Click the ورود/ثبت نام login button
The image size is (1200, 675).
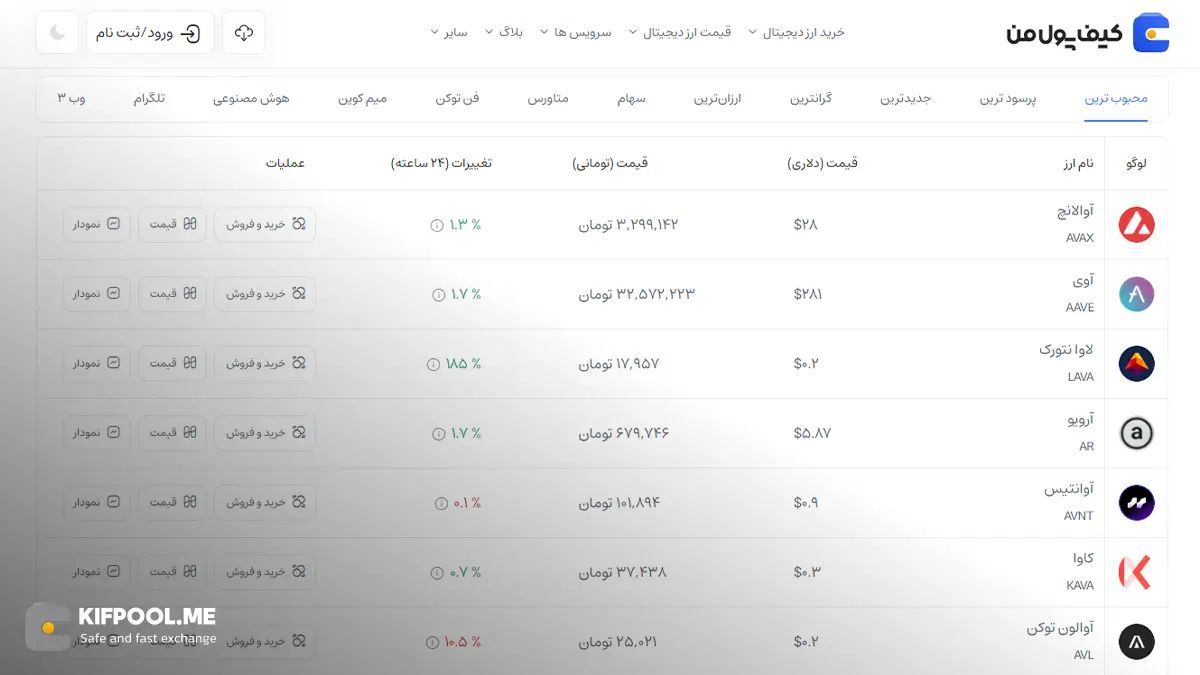tap(150, 33)
